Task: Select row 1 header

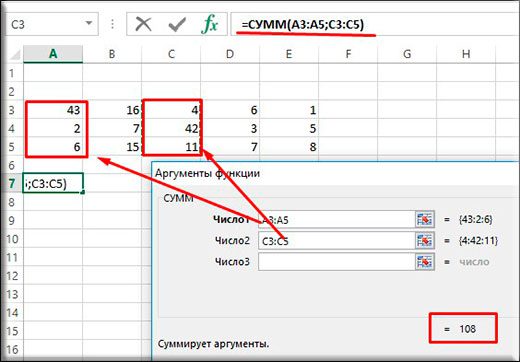Action: pyautogui.click(x=12, y=73)
